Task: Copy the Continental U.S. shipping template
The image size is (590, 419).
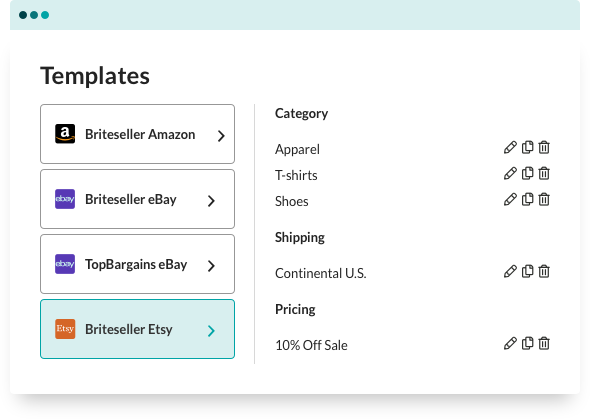Action: pos(528,271)
